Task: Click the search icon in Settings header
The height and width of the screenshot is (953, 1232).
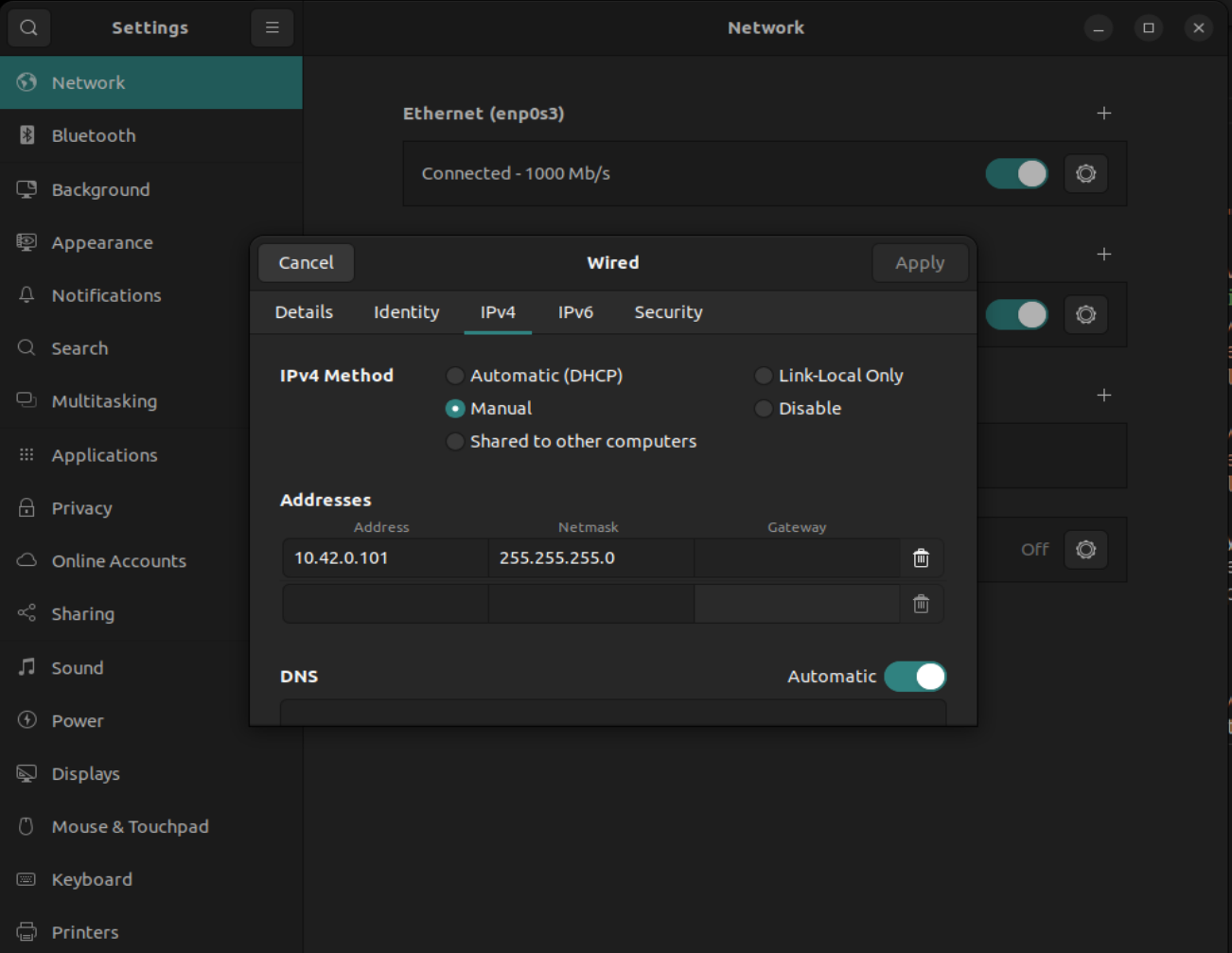Action: click(x=28, y=27)
